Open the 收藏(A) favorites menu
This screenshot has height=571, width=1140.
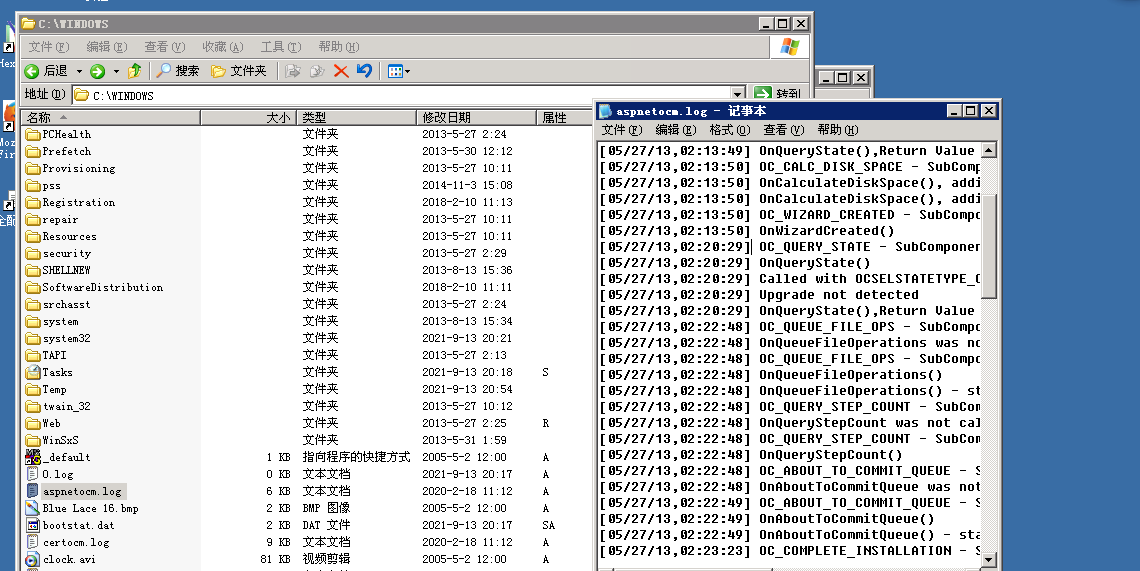(x=222, y=47)
